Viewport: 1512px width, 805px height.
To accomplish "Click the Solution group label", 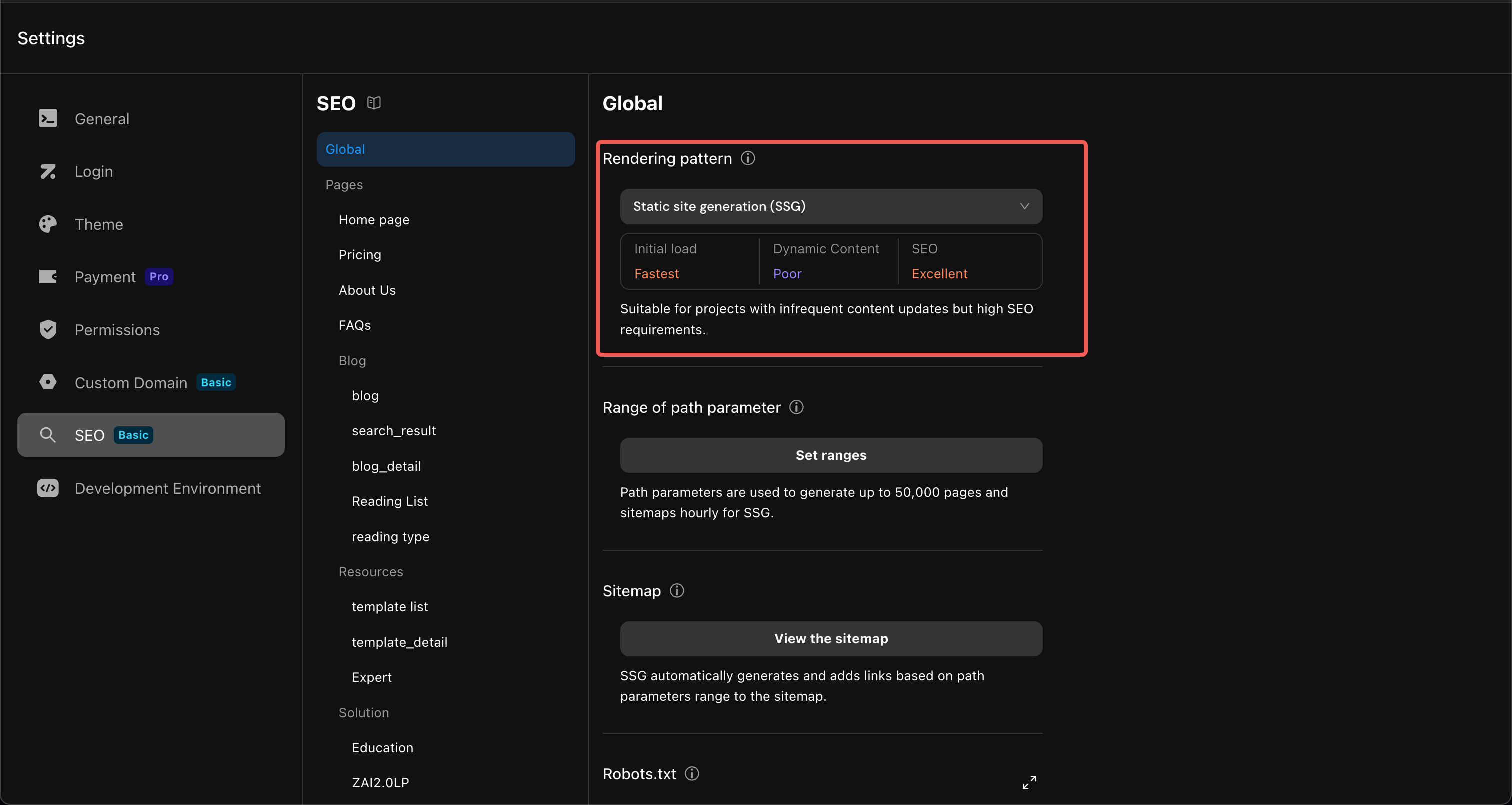I will (x=364, y=713).
